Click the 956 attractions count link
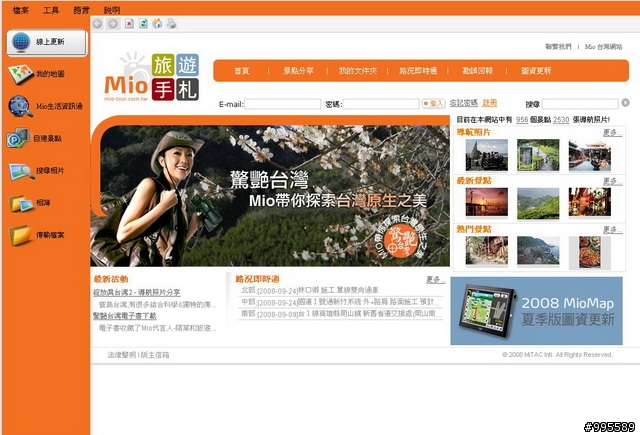 pos(522,120)
